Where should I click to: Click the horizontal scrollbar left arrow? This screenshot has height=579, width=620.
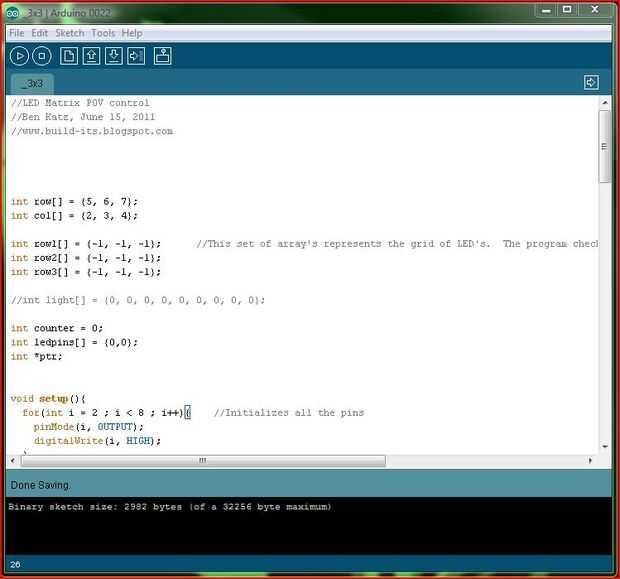pyautogui.click(x=13, y=460)
